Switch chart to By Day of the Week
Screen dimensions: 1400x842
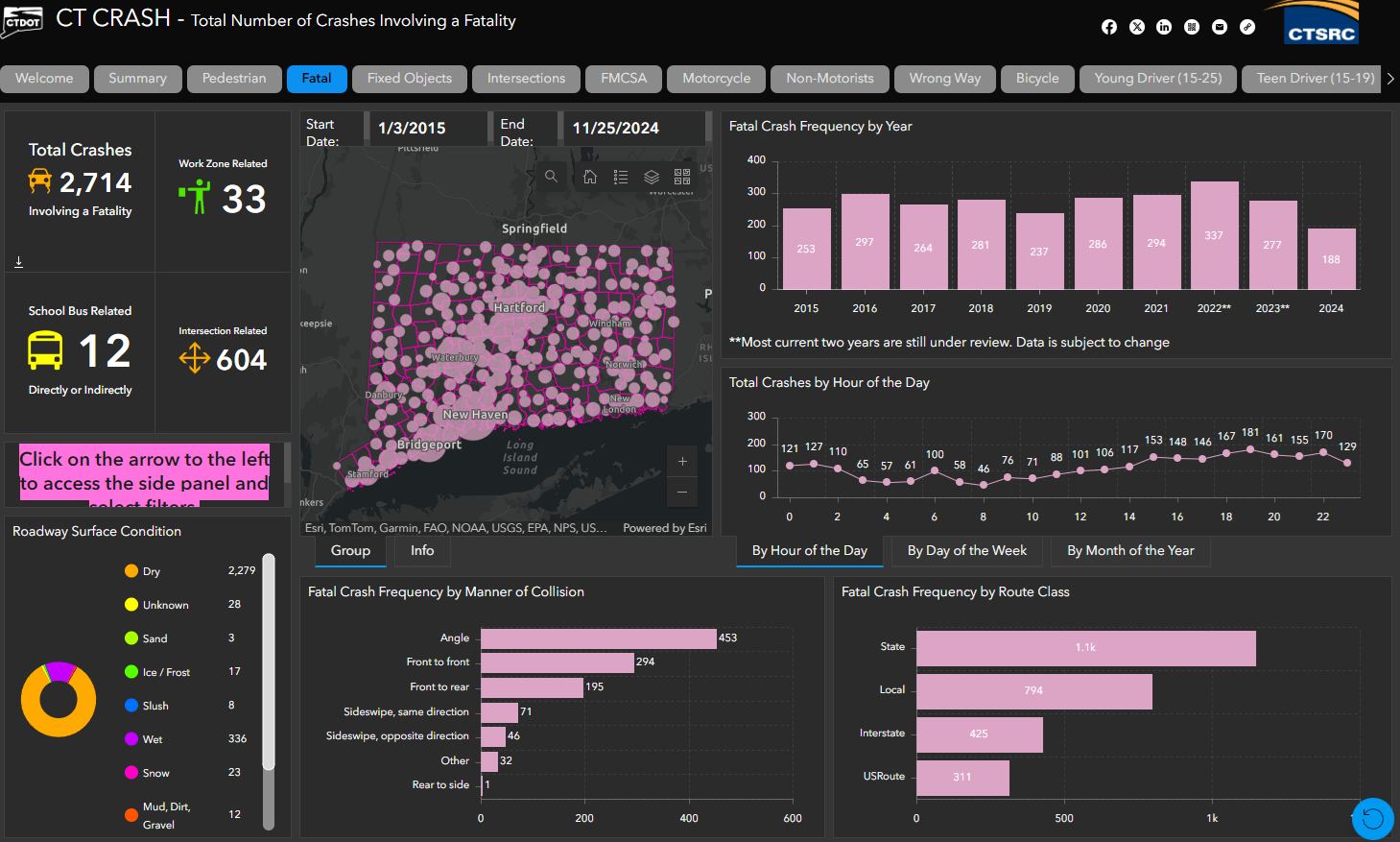[x=966, y=551]
